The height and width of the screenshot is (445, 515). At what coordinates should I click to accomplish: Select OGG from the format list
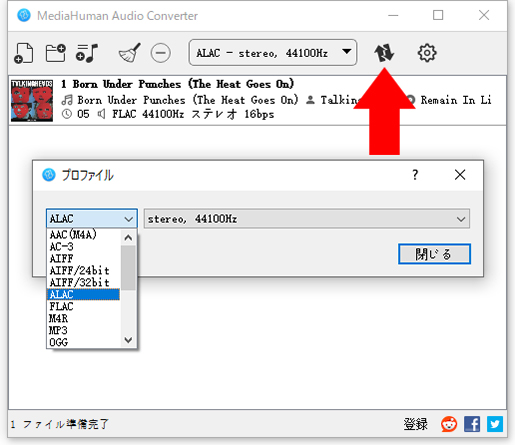click(x=83, y=342)
